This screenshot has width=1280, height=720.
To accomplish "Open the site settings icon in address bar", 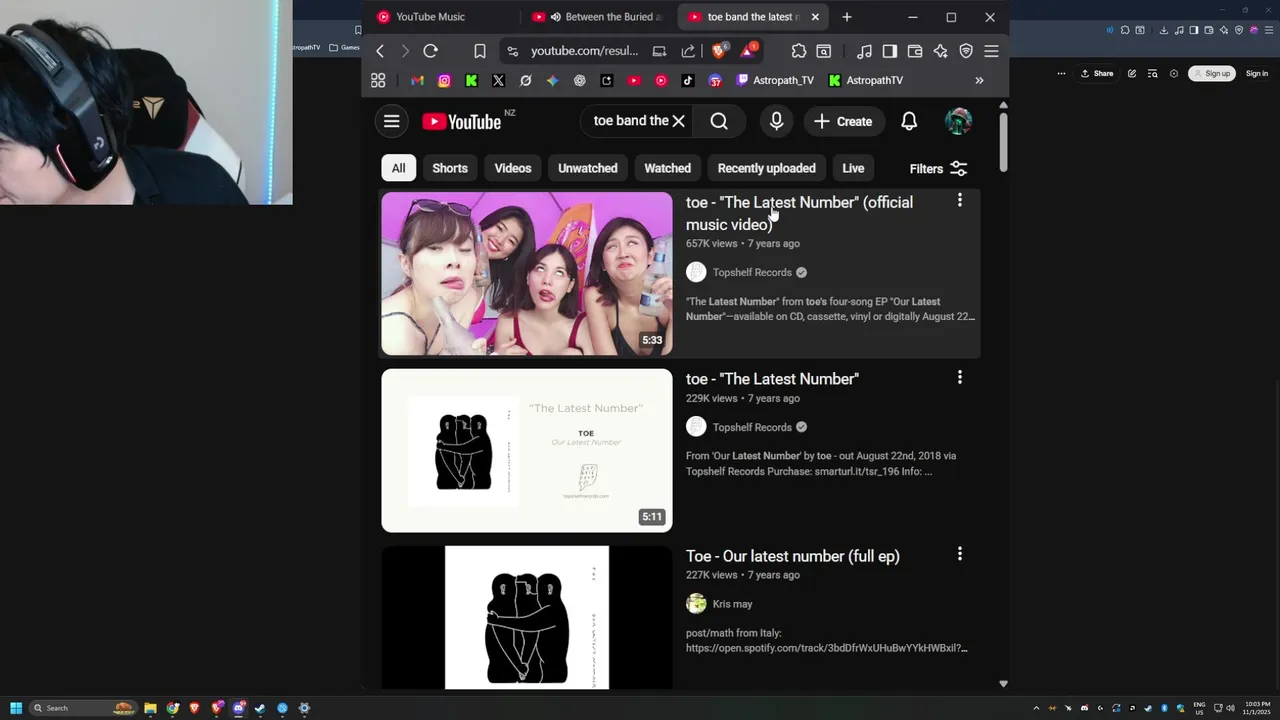I will pos(513,51).
